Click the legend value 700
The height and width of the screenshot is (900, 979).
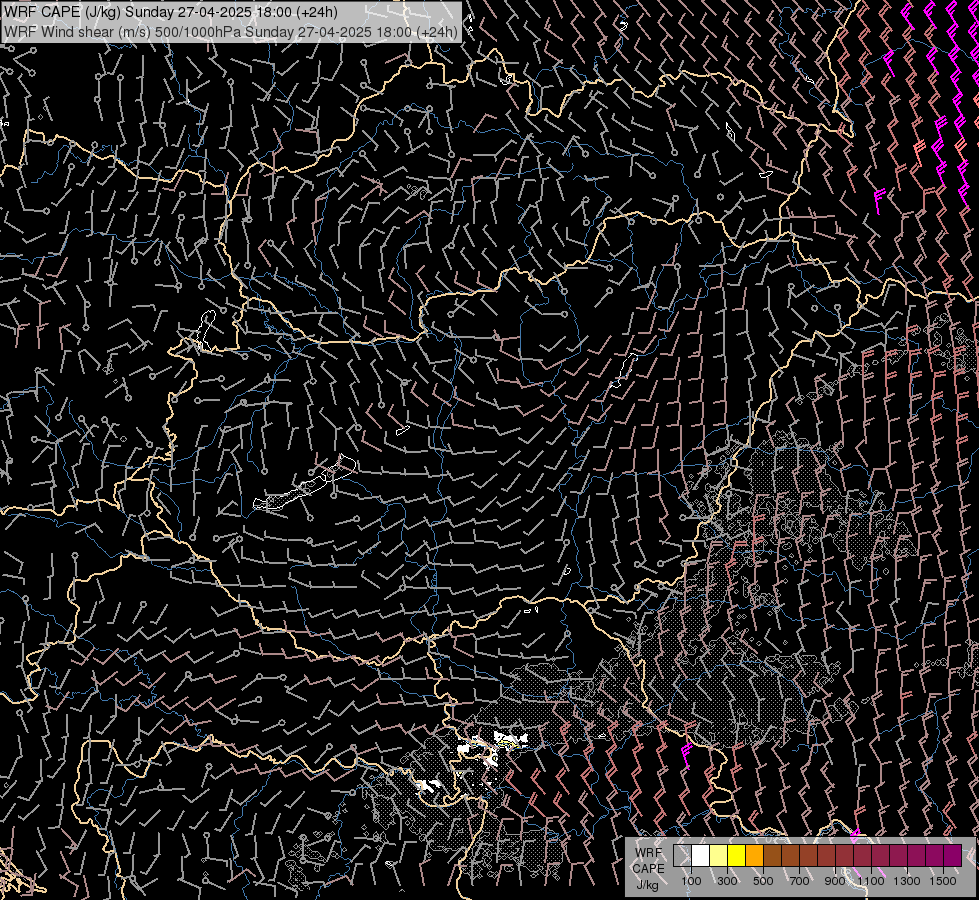point(799,881)
